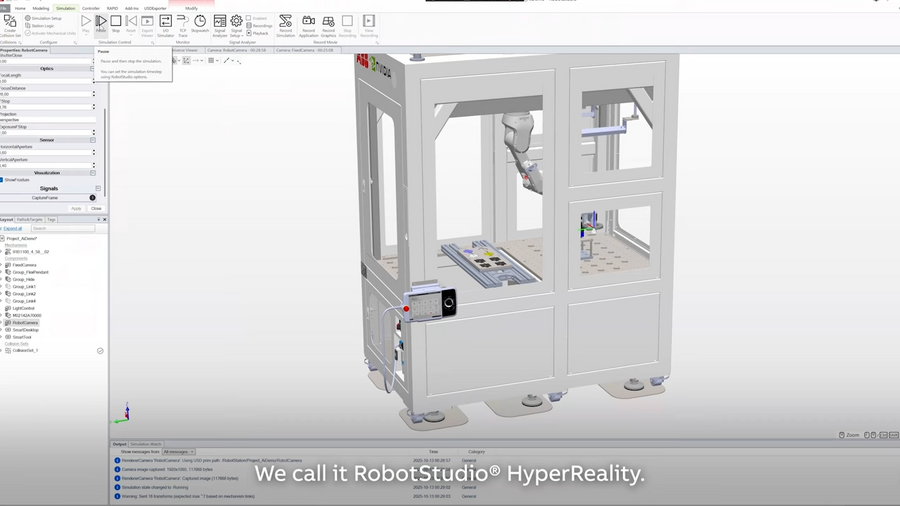The width and height of the screenshot is (900, 506).
Task: Click the Apply button
Action: 76,208
